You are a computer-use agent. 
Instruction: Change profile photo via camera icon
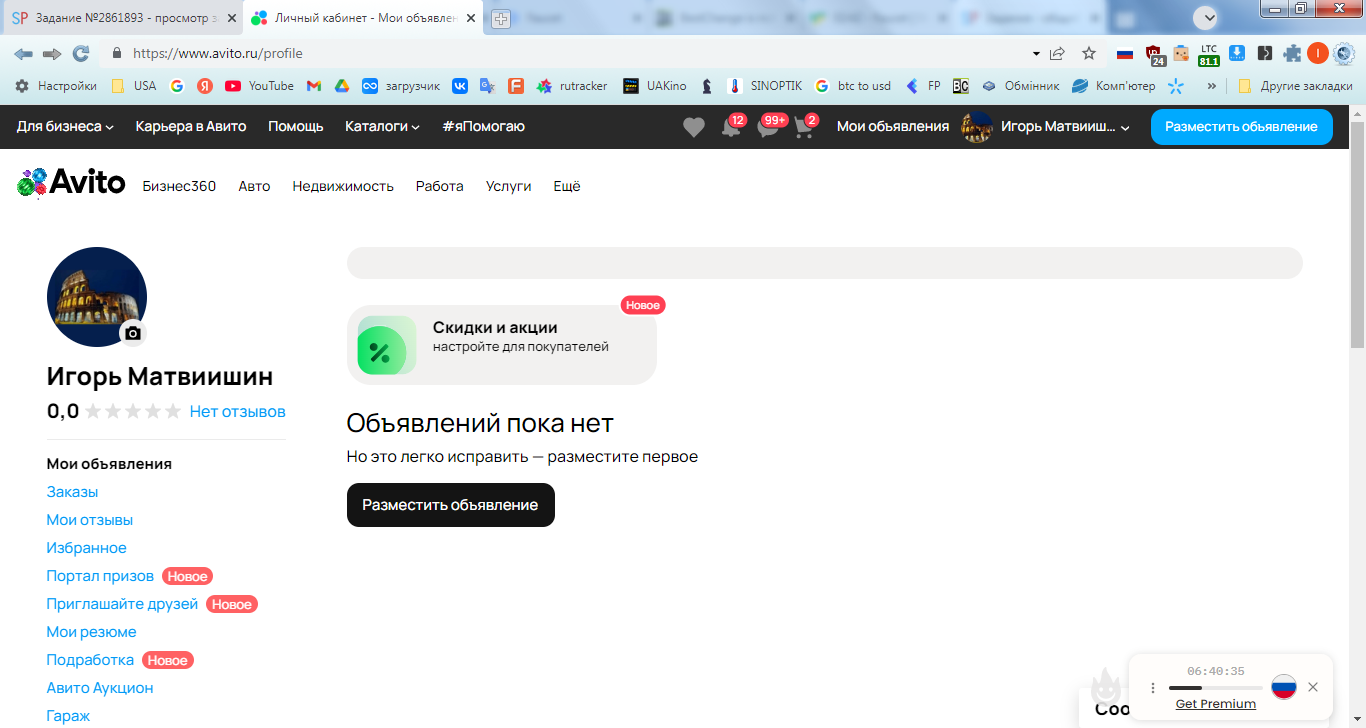tap(133, 333)
